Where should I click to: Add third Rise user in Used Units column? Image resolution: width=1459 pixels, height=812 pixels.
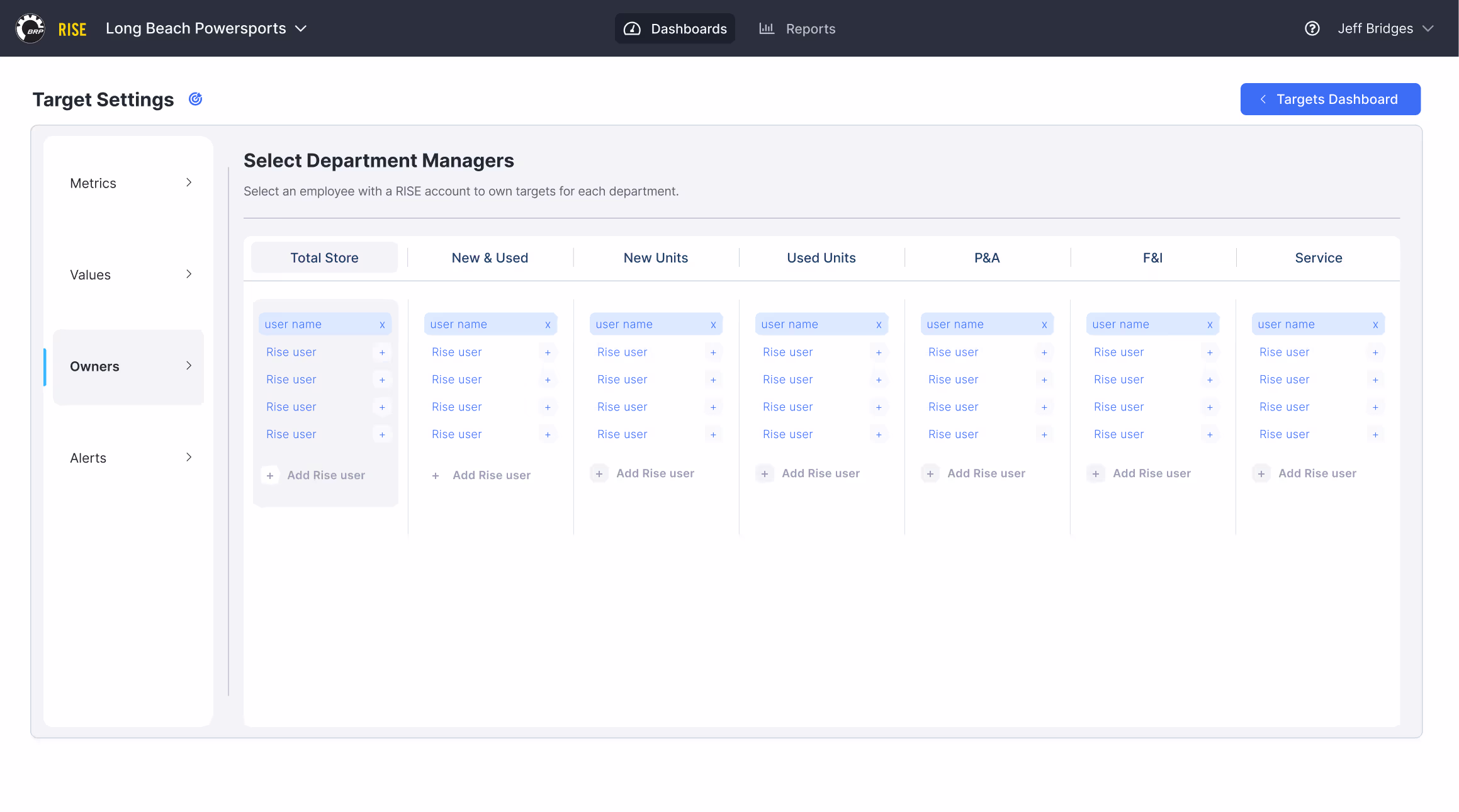click(879, 407)
